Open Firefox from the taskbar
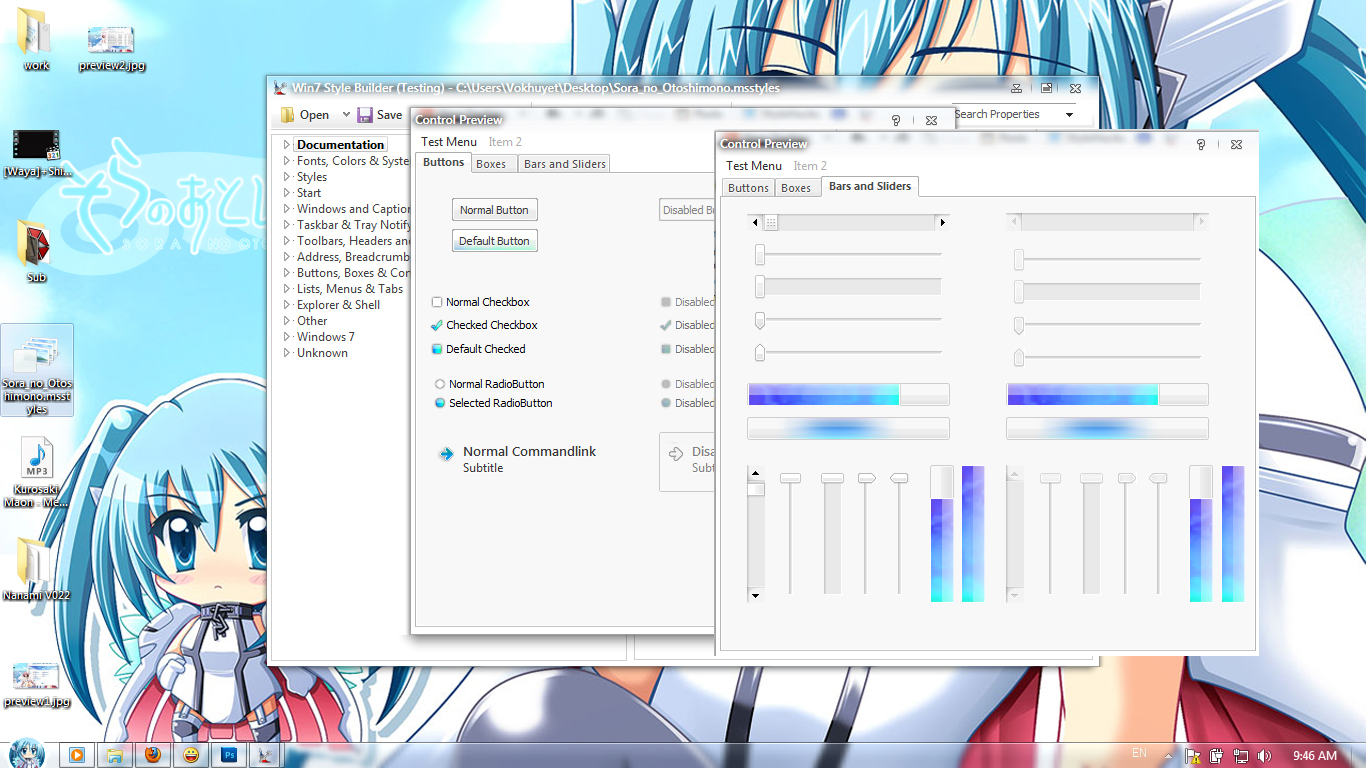 point(153,755)
